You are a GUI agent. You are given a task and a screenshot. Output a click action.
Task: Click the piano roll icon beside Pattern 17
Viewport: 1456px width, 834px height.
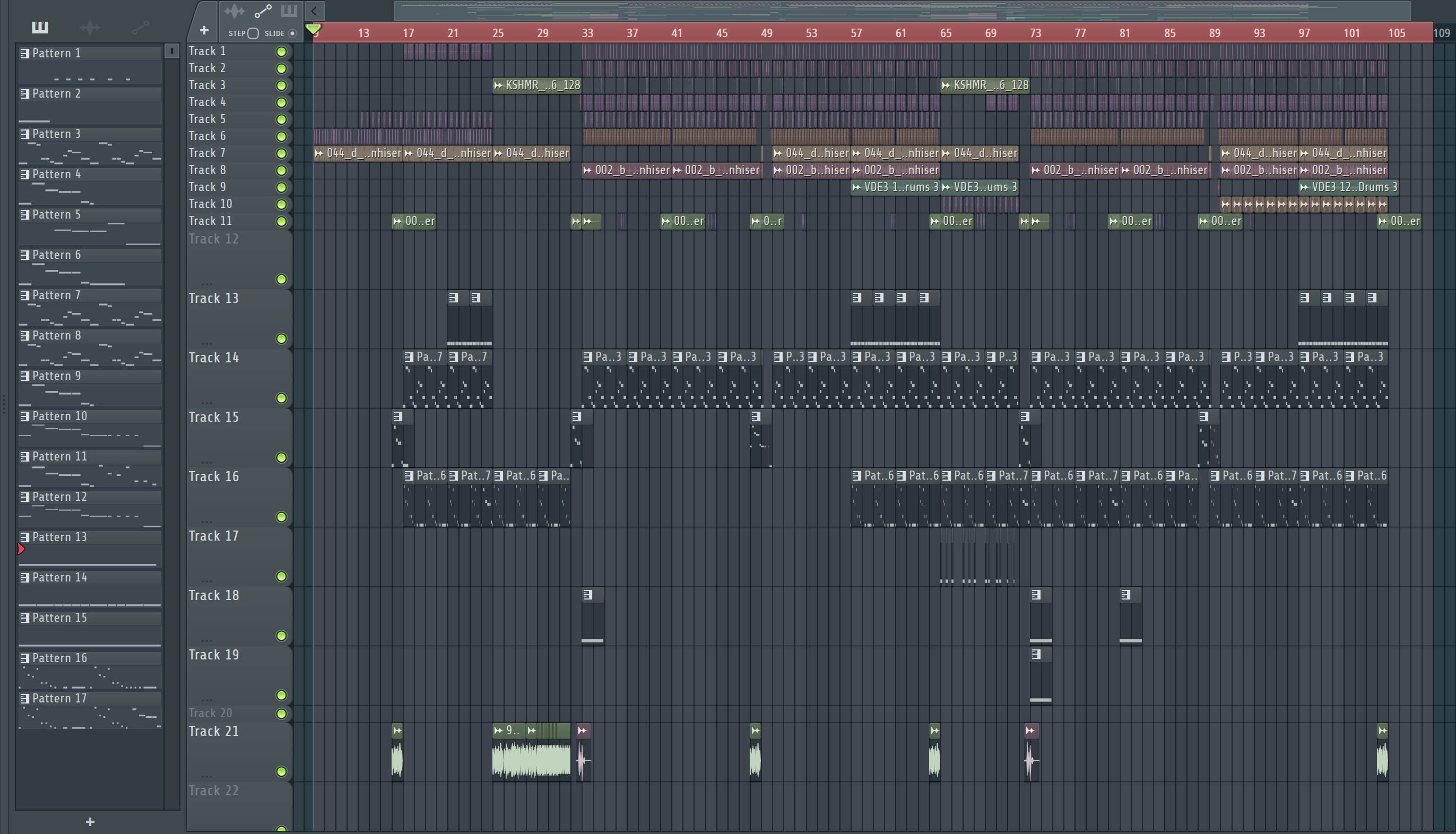tap(24, 699)
